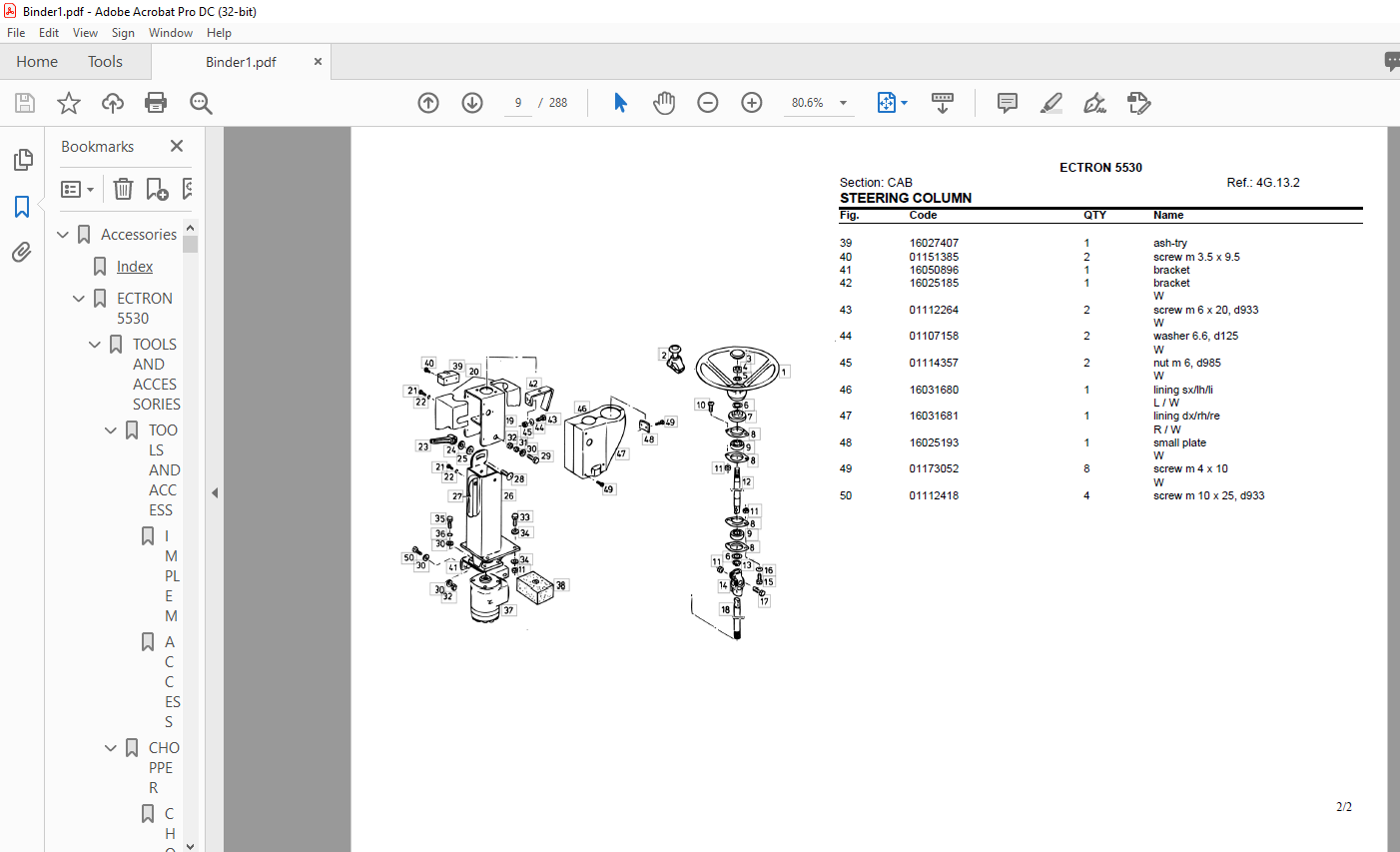Open the Stamp tool
This screenshot has width=1400, height=852.
[1138, 103]
